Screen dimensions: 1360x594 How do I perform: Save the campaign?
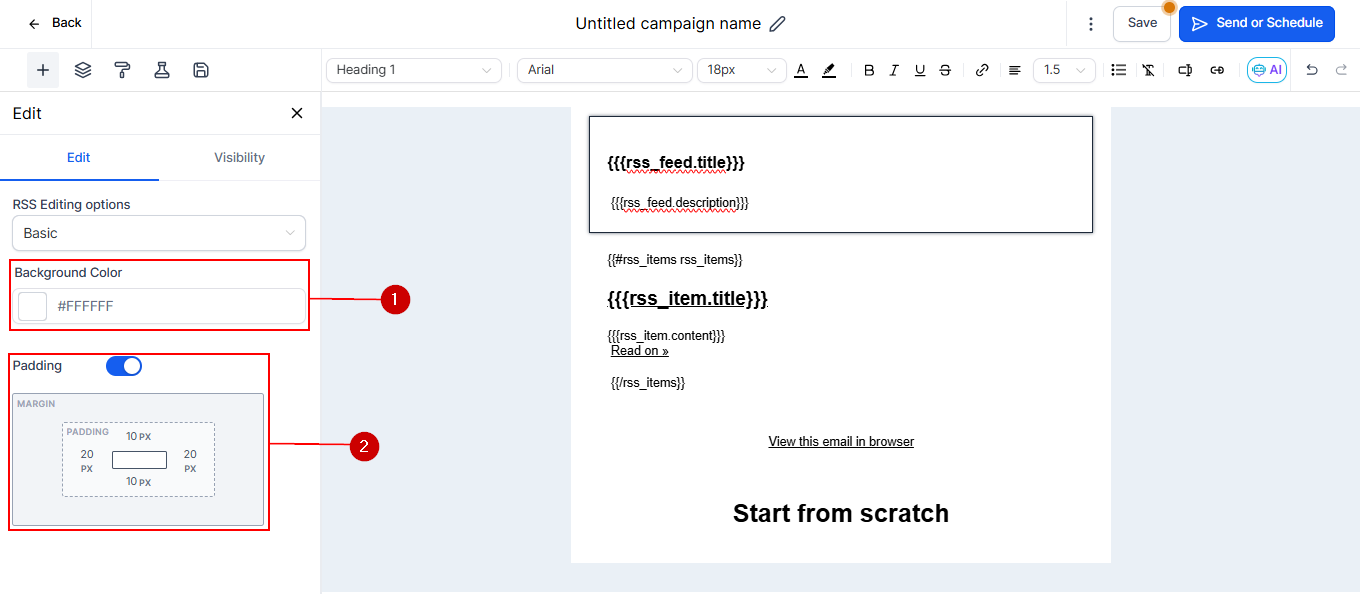pyautogui.click(x=1142, y=23)
